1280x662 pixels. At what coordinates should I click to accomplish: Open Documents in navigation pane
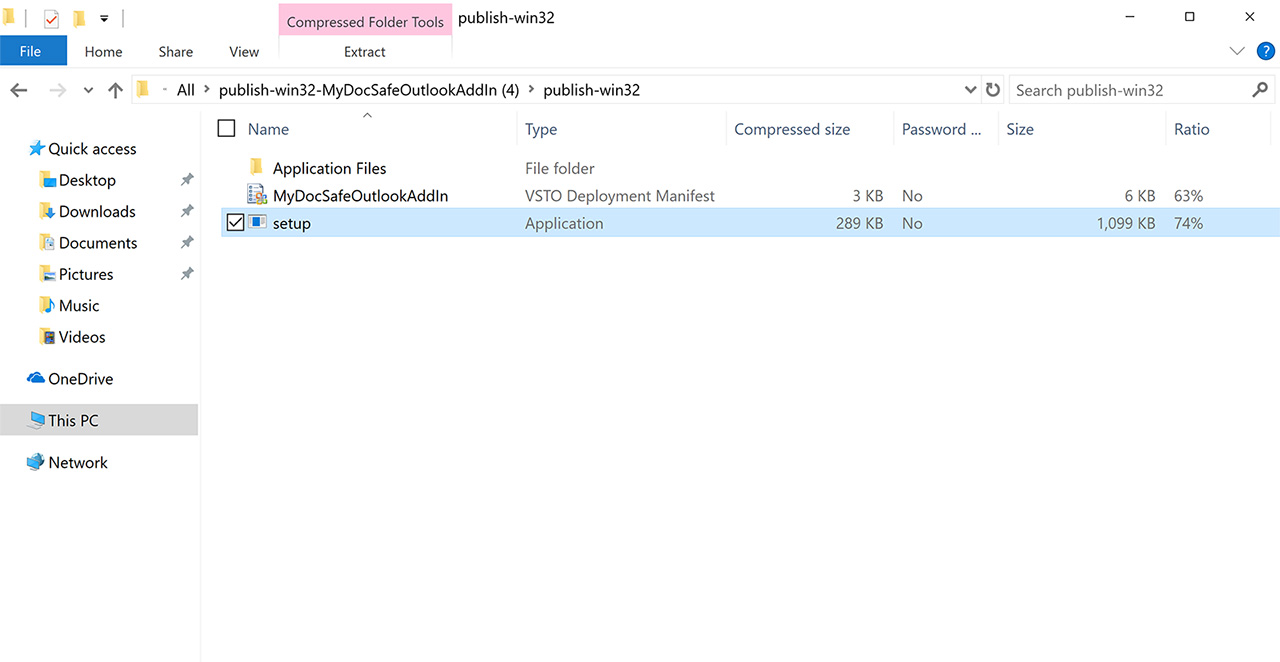pos(98,243)
